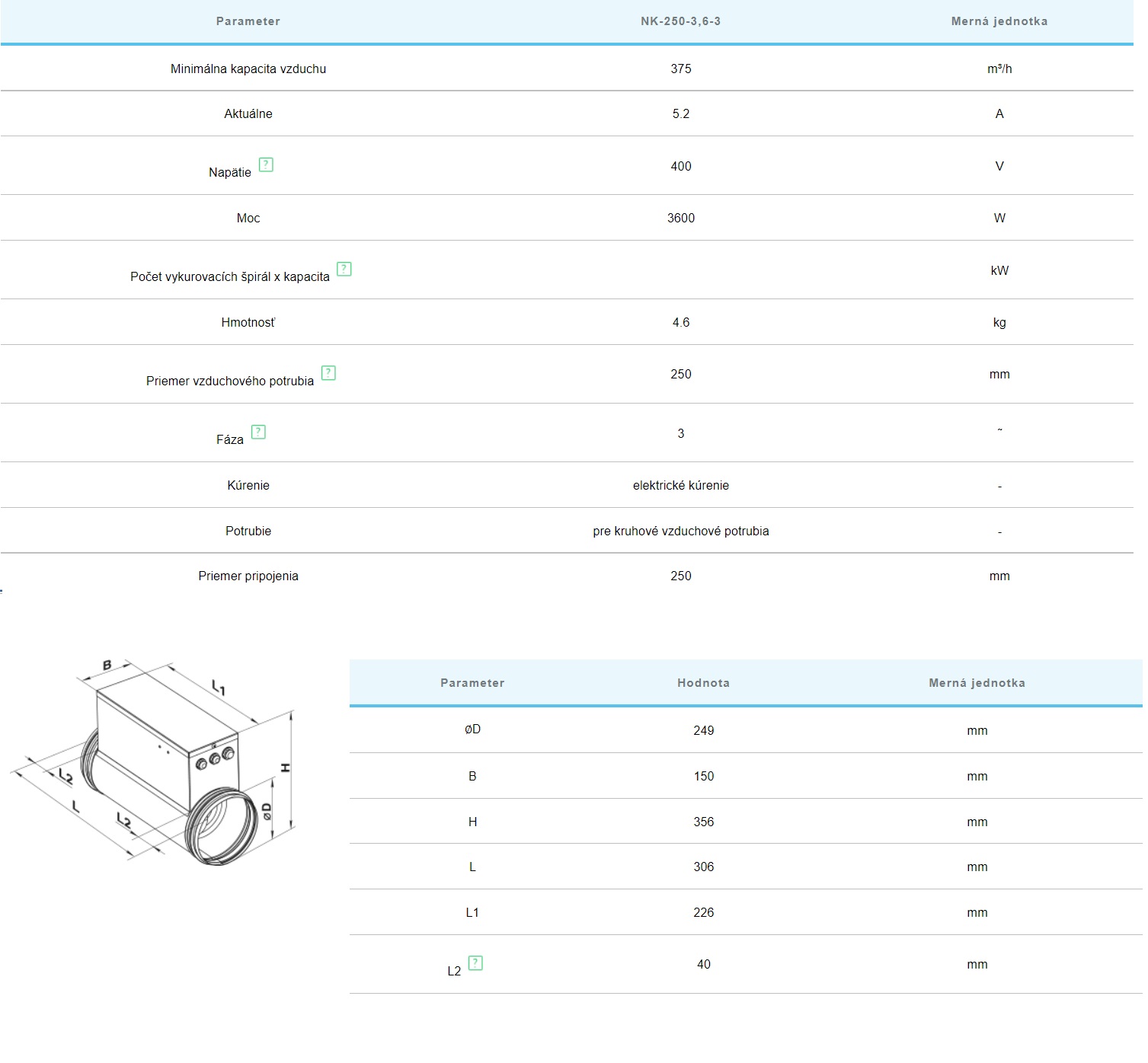Screen dimensions: 1148x1063
Task: Click the question mark beside Priemer vzduchového potrubia
Action: [328, 373]
